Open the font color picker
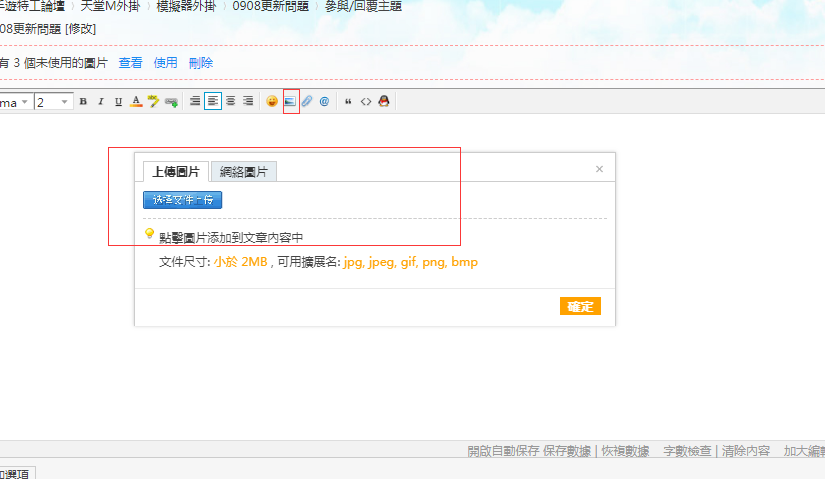 [136, 101]
